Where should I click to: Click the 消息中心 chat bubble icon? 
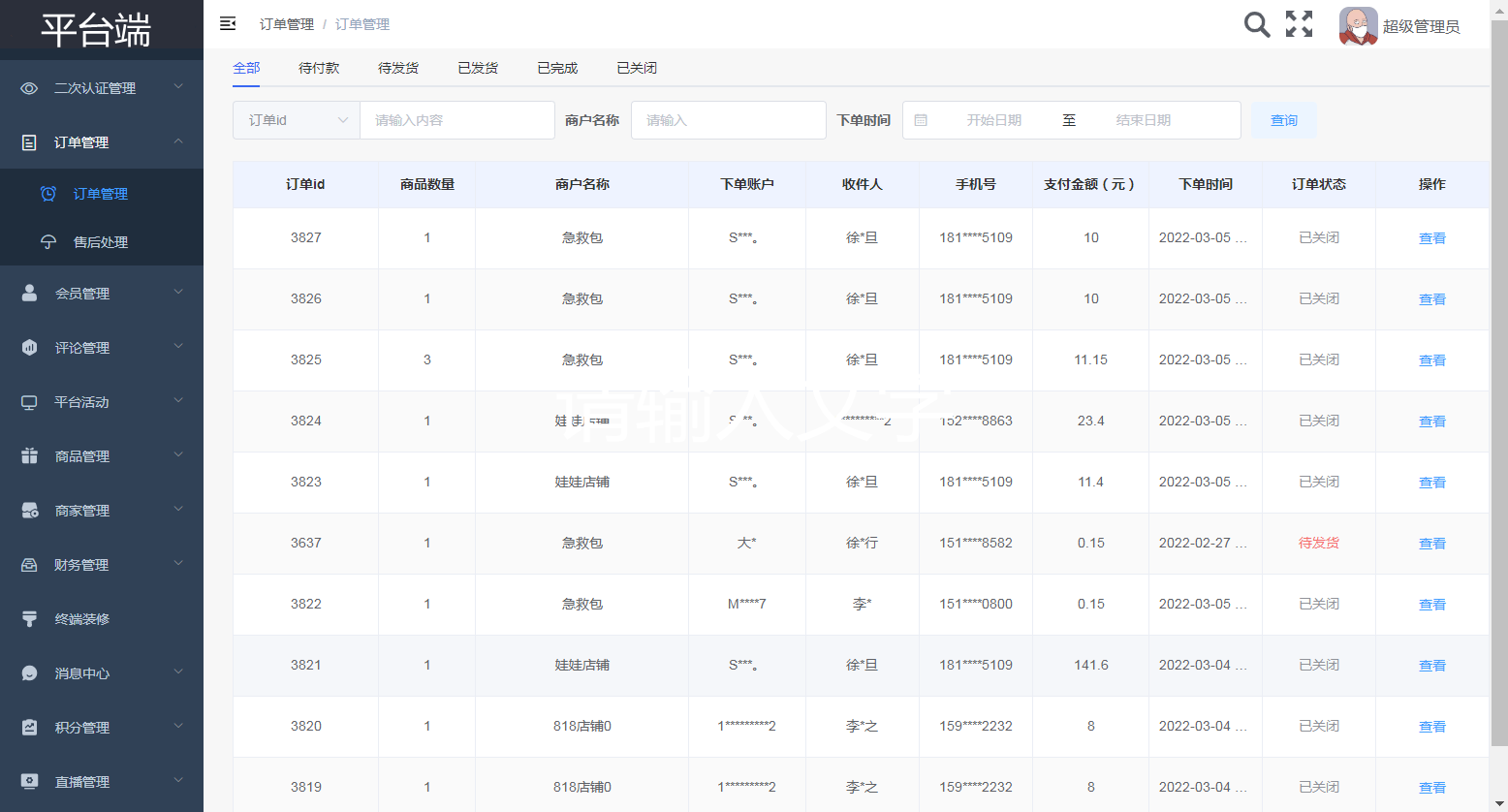[29, 672]
